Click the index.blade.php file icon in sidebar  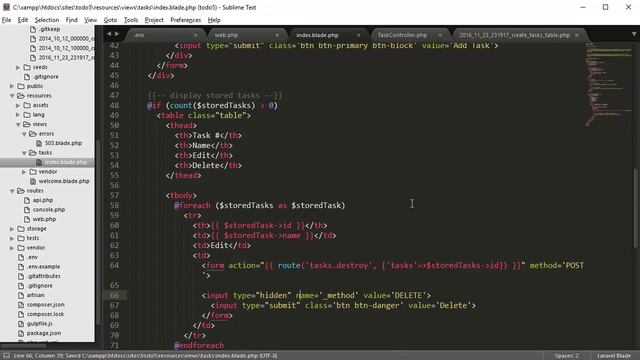click(x=39, y=162)
